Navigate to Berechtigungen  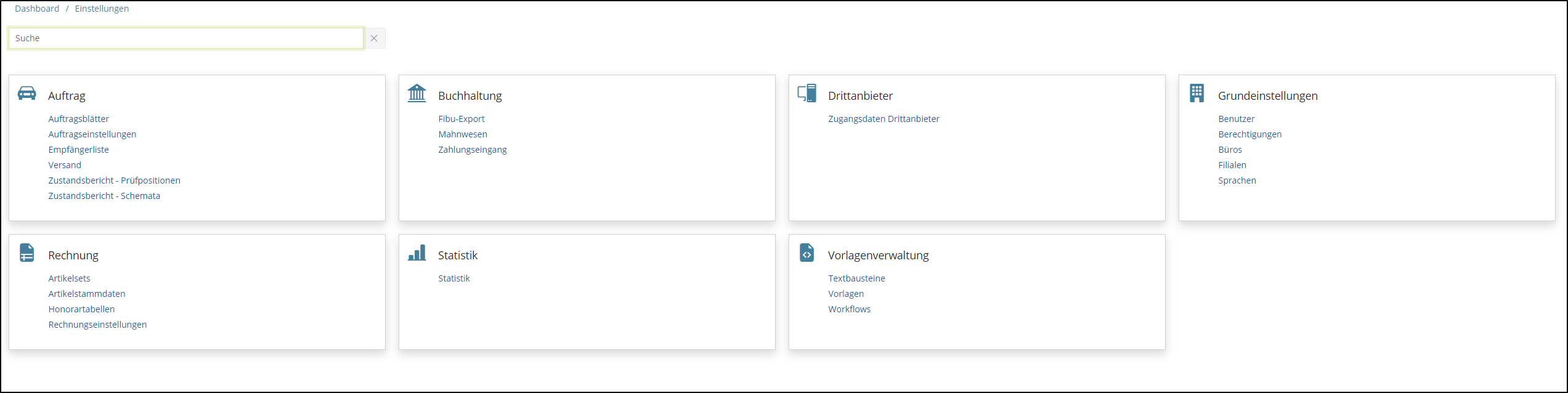[x=1249, y=134]
